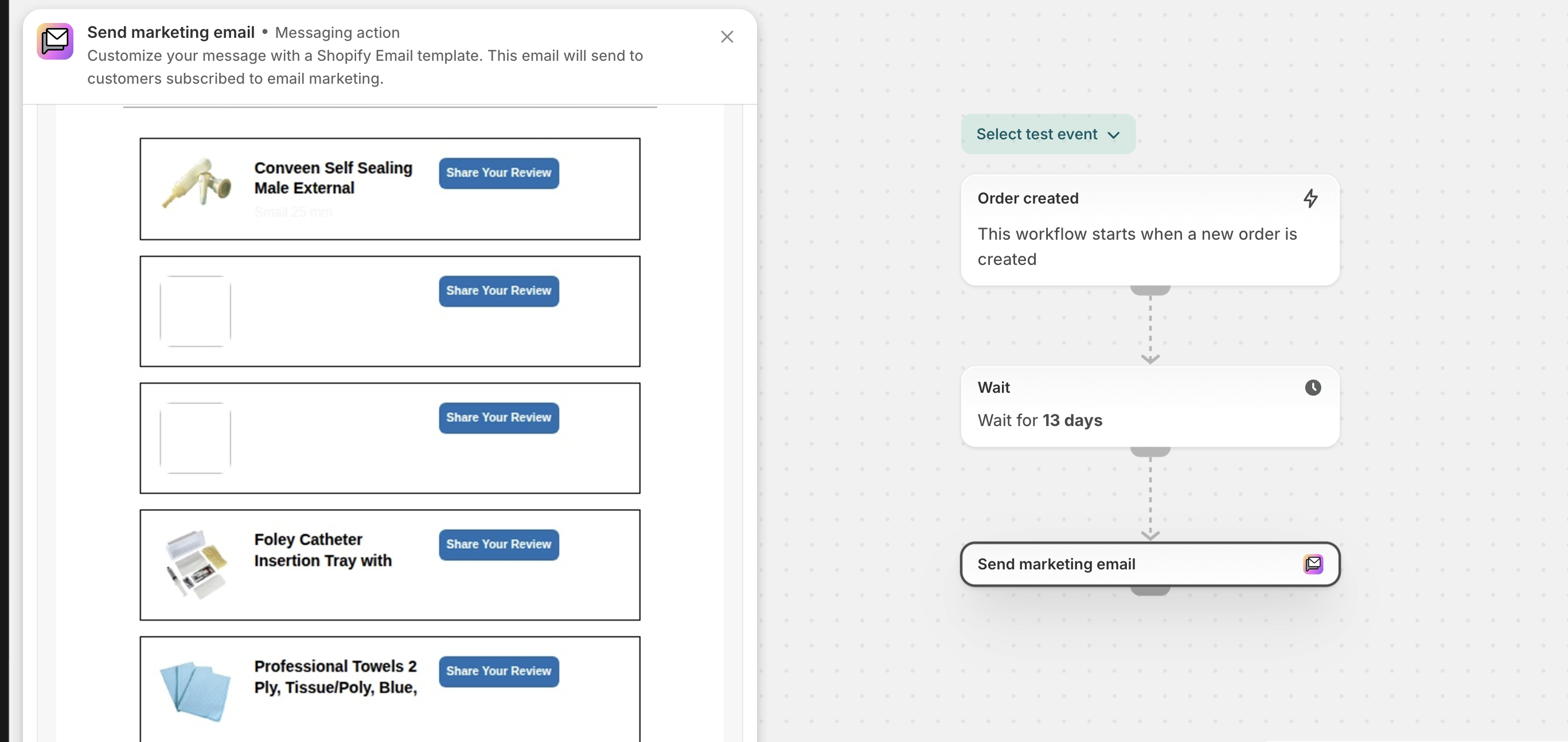
Task: Click the empty product image placeholder
Action: [195, 311]
